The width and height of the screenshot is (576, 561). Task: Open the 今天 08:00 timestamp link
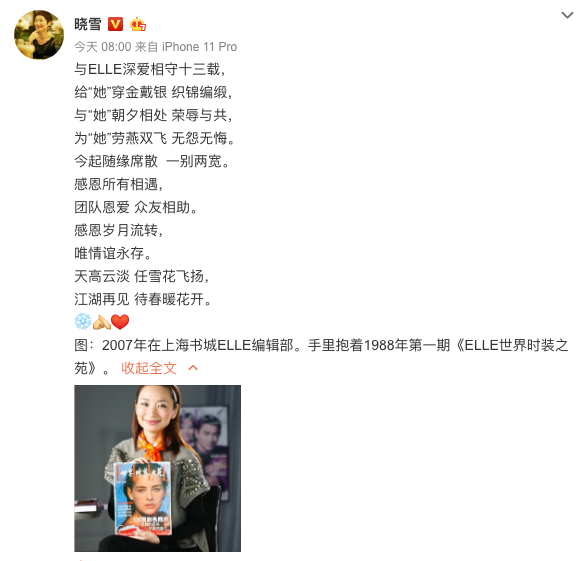click(103, 47)
